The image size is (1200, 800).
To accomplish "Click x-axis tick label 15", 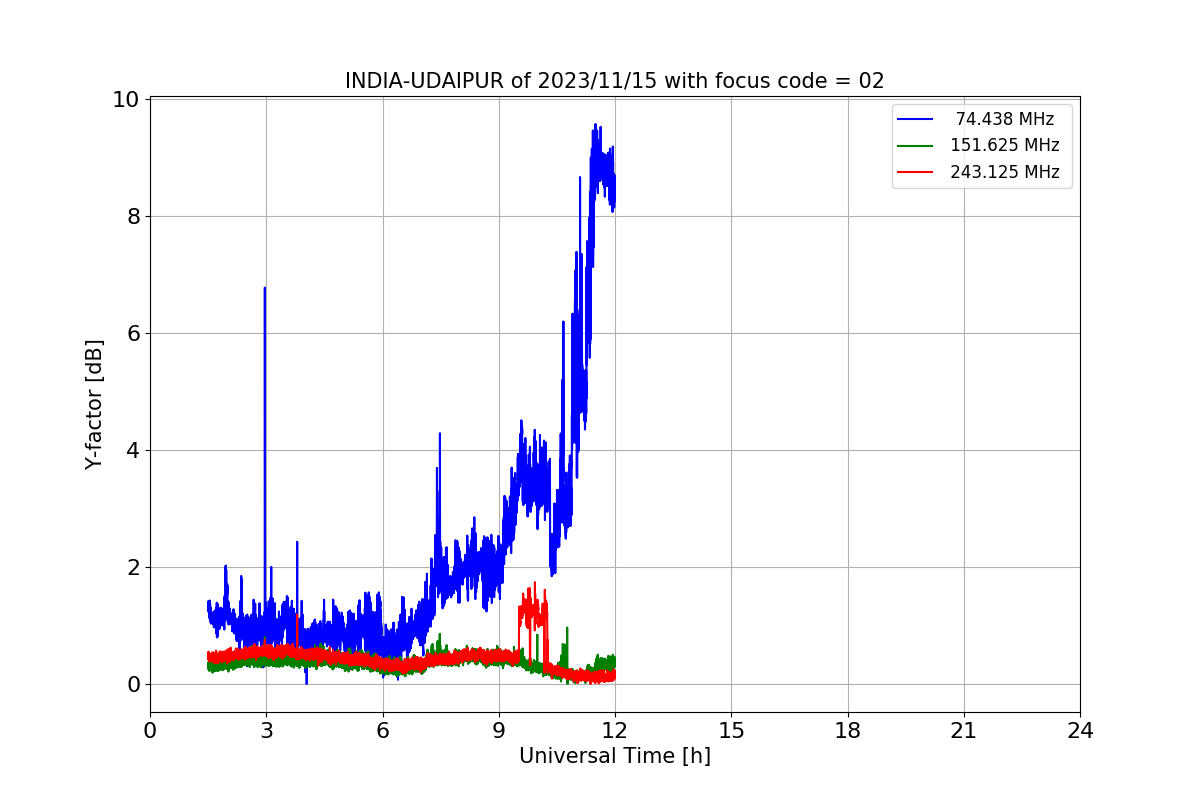I will (x=731, y=731).
